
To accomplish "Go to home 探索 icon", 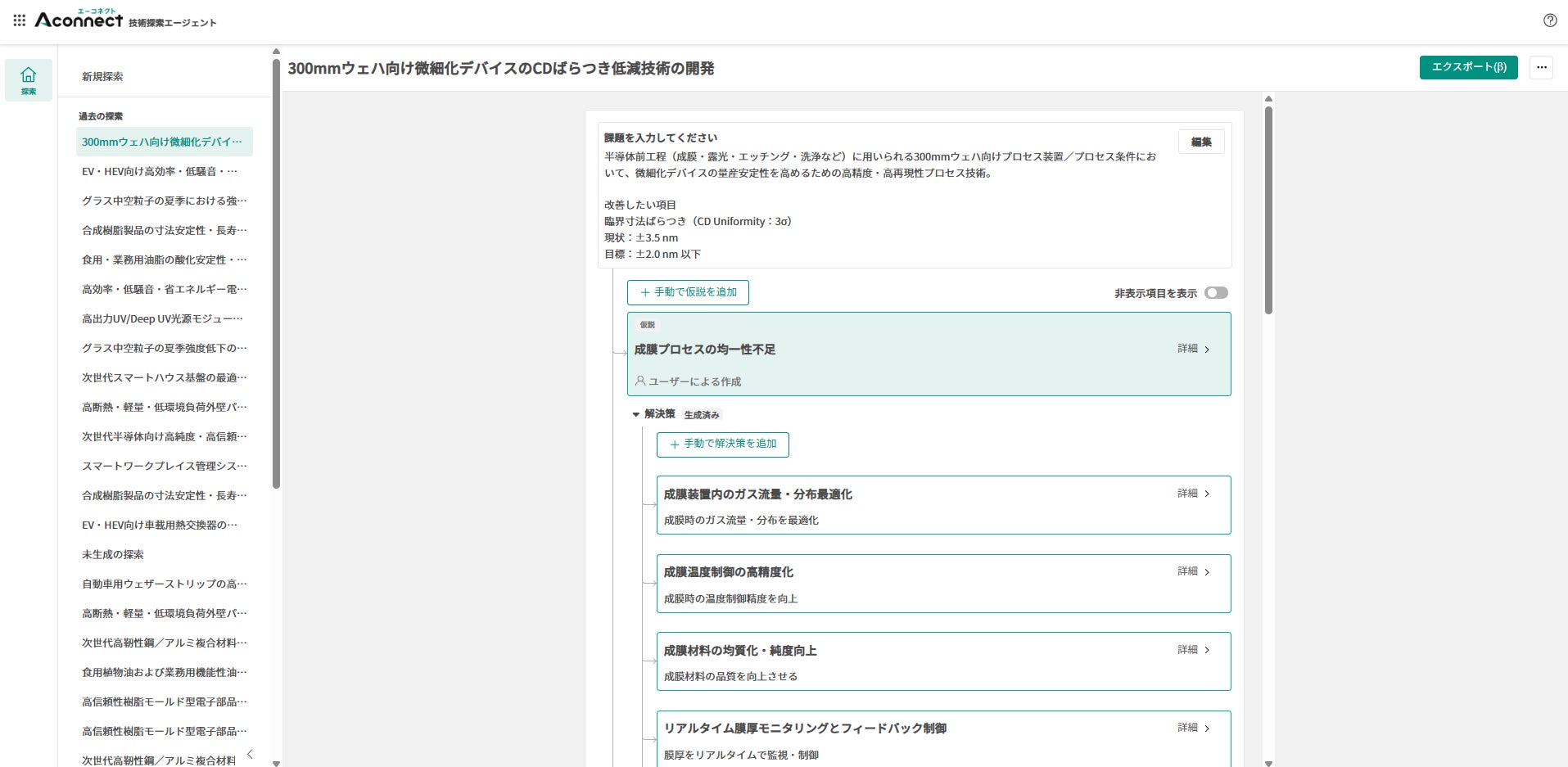I will pyautogui.click(x=29, y=80).
